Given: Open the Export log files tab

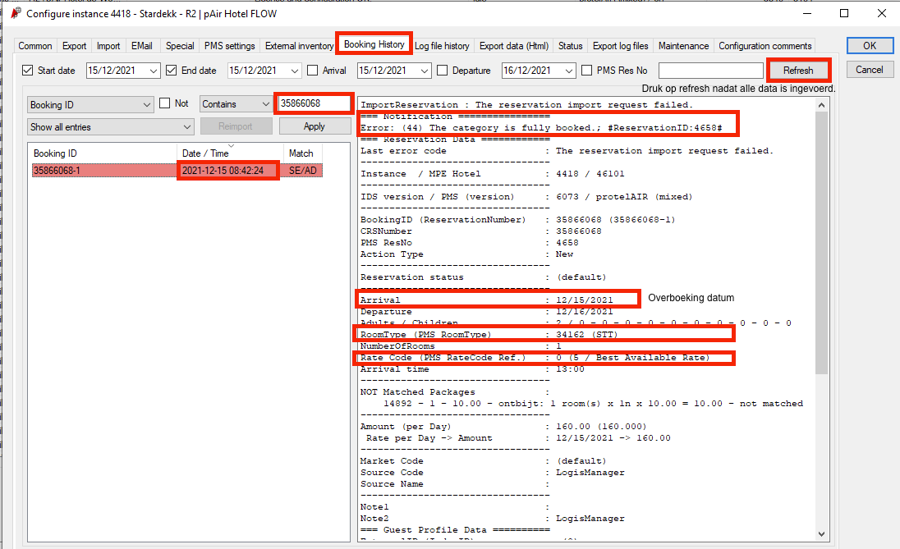Looking at the screenshot, I should (x=620, y=46).
